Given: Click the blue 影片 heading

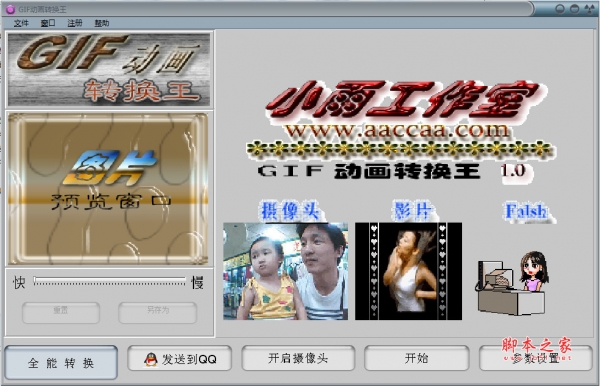Looking at the screenshot, I should point(412,210).
